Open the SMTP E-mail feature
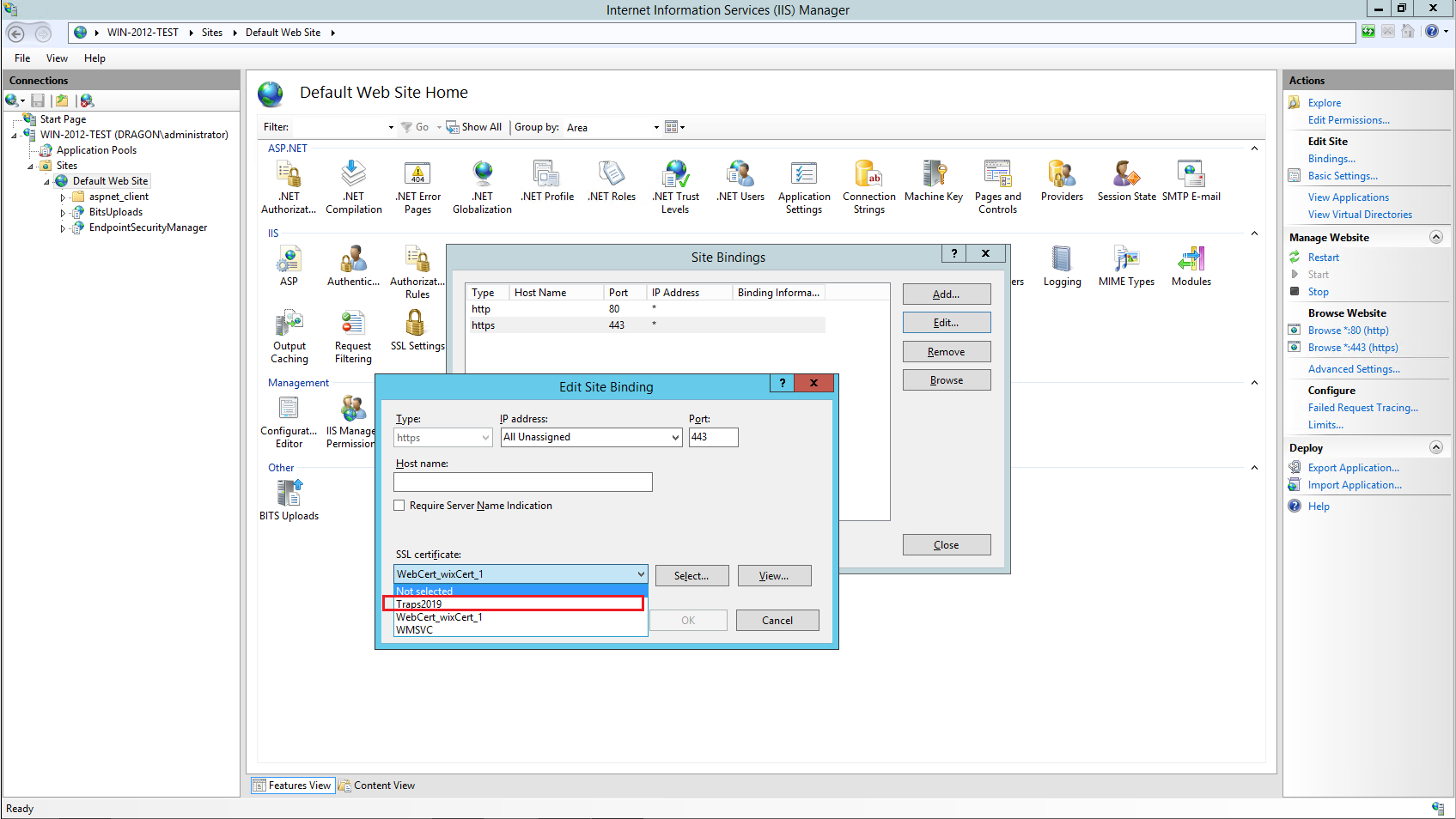Image resolution: width=1456 pixels, height=819 pixels. pyautogui.click(x=1191, y=180)
